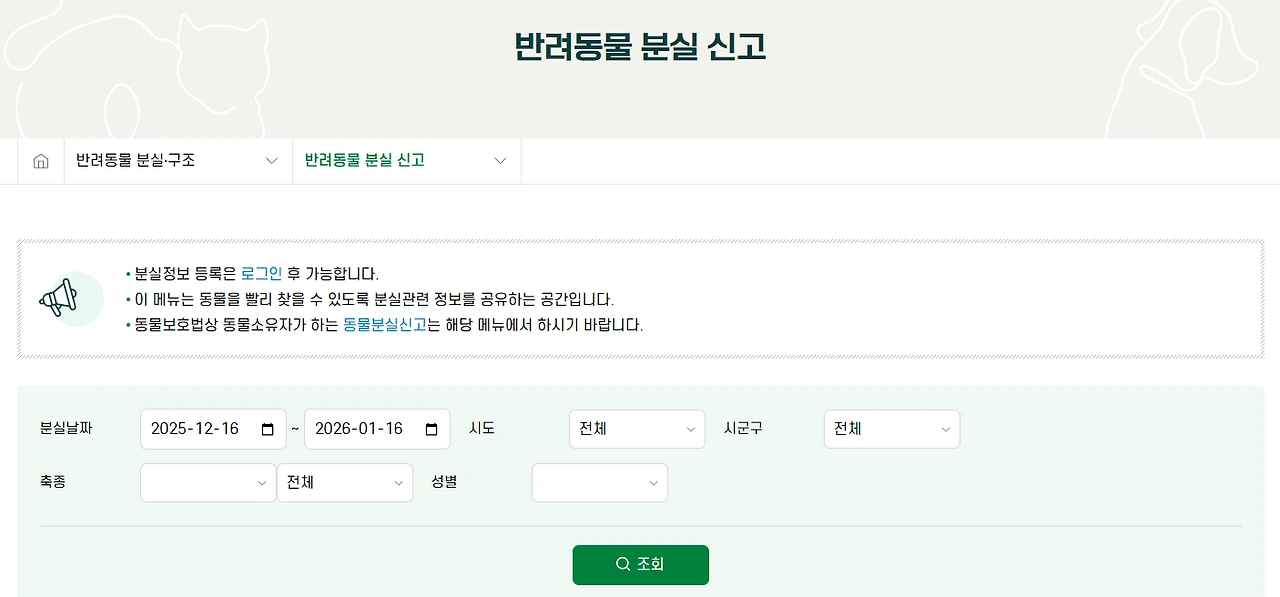The height and width of the screenshot is (597, 1280).
Task: Click the chevron on the 성별 dropdown
Action: coord(654,482)
